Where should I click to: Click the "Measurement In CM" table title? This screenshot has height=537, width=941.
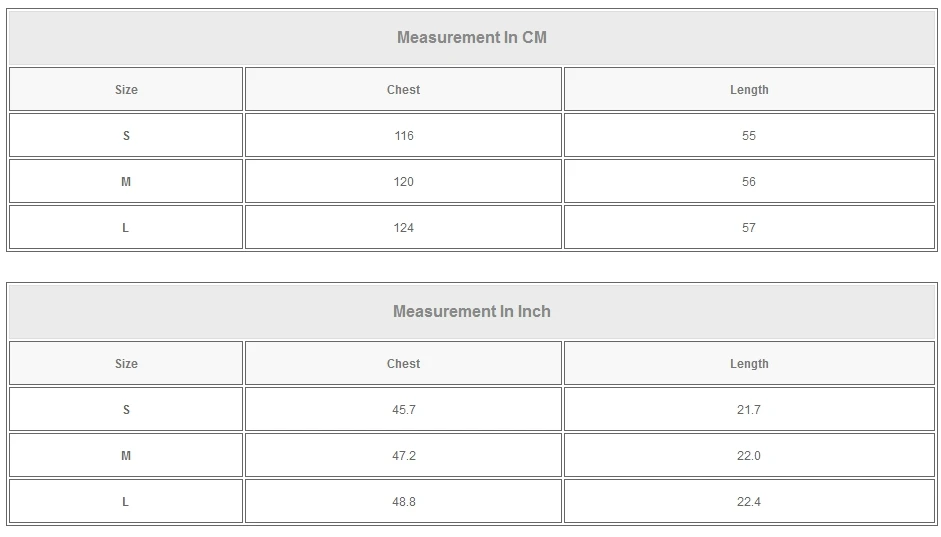pos(472,38)
